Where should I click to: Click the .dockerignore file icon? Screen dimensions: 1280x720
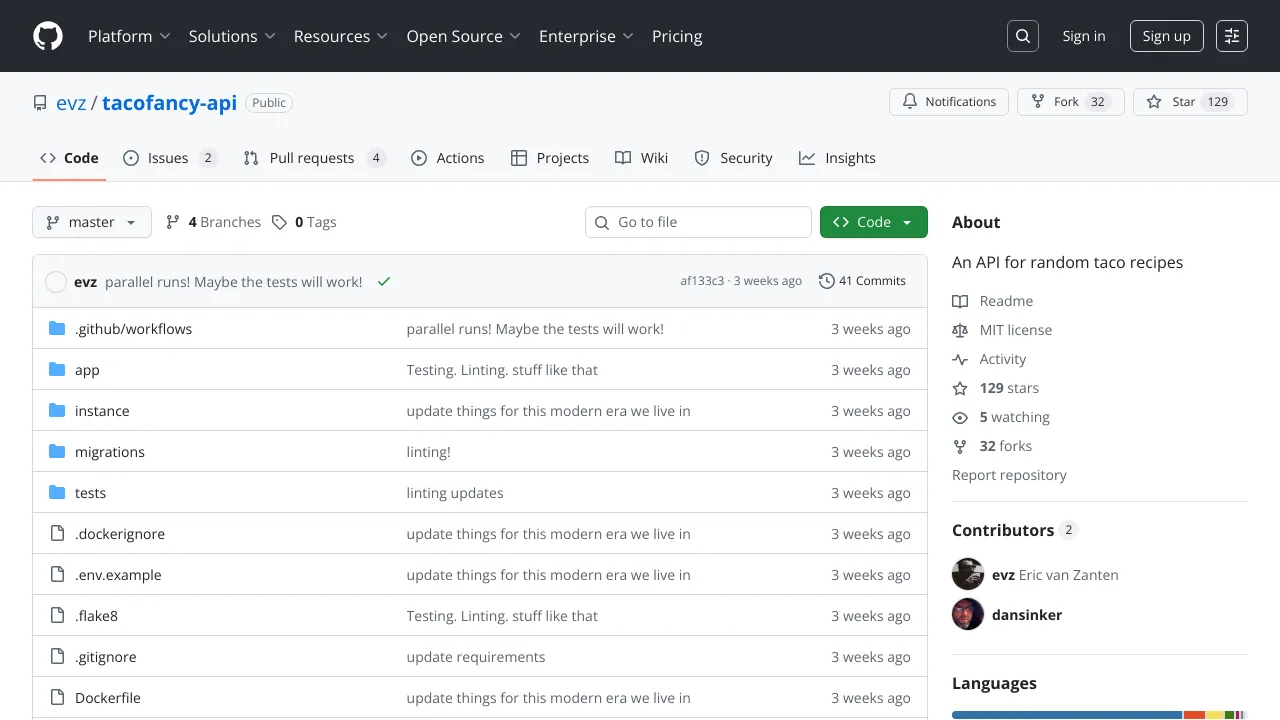click(x=57, y=534)
